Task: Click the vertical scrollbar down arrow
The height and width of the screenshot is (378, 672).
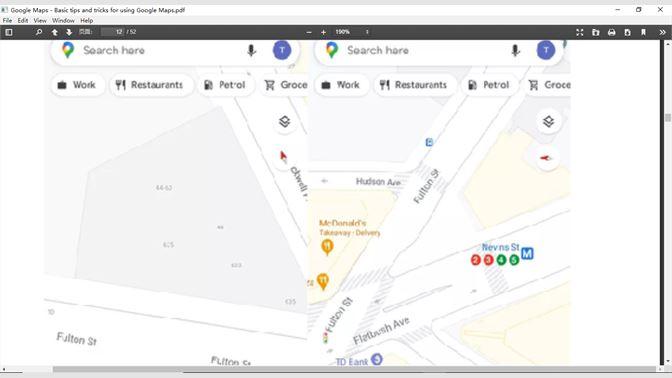Action: tap(668, 361)
